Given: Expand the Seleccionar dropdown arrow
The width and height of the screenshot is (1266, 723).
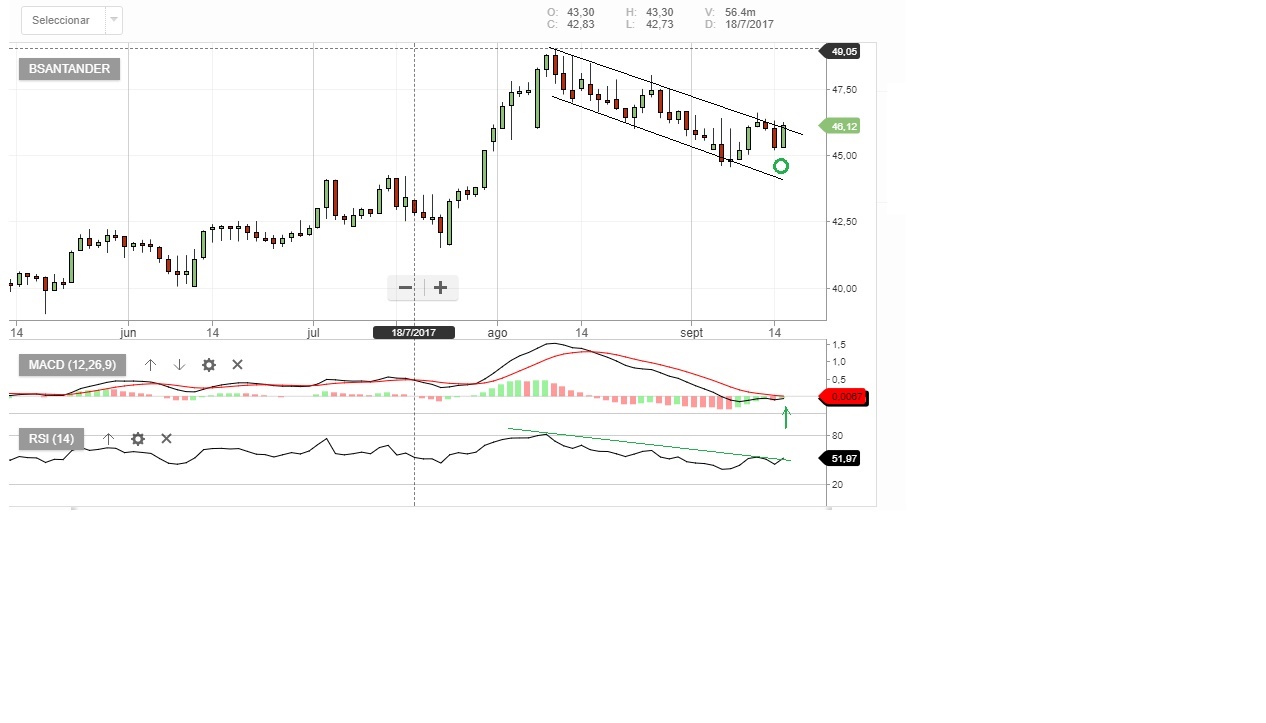Looking at the screenshot, I should [113, 20].
